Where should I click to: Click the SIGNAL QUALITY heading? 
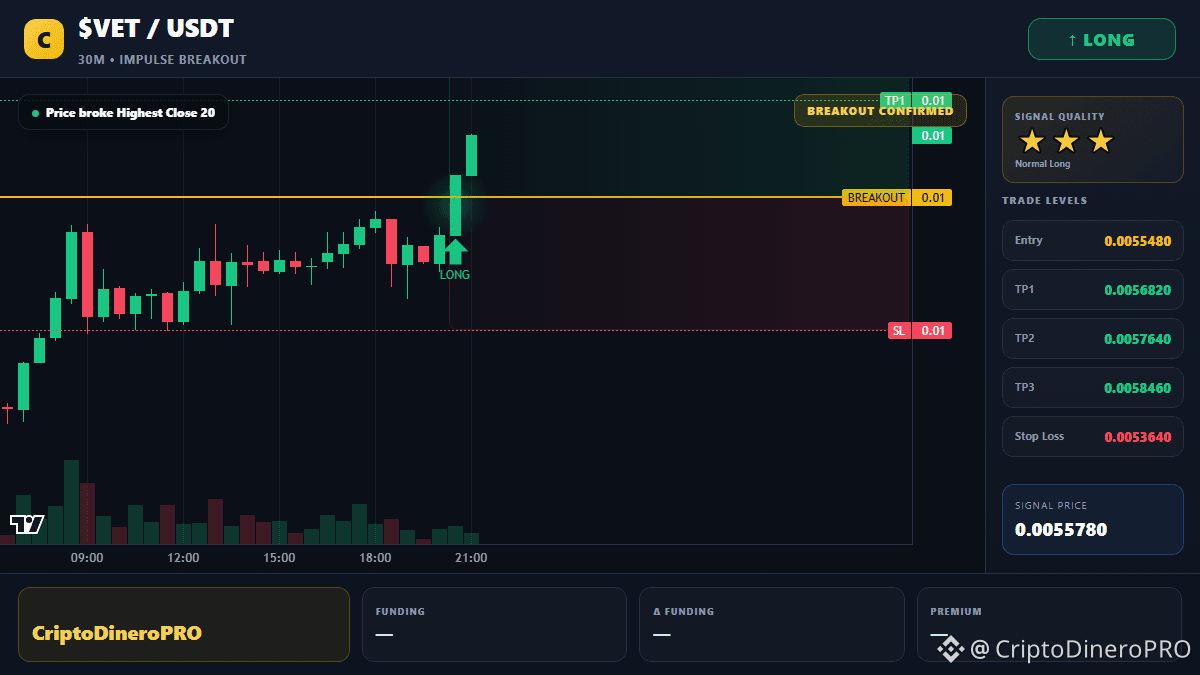[x=1060, y=117]
